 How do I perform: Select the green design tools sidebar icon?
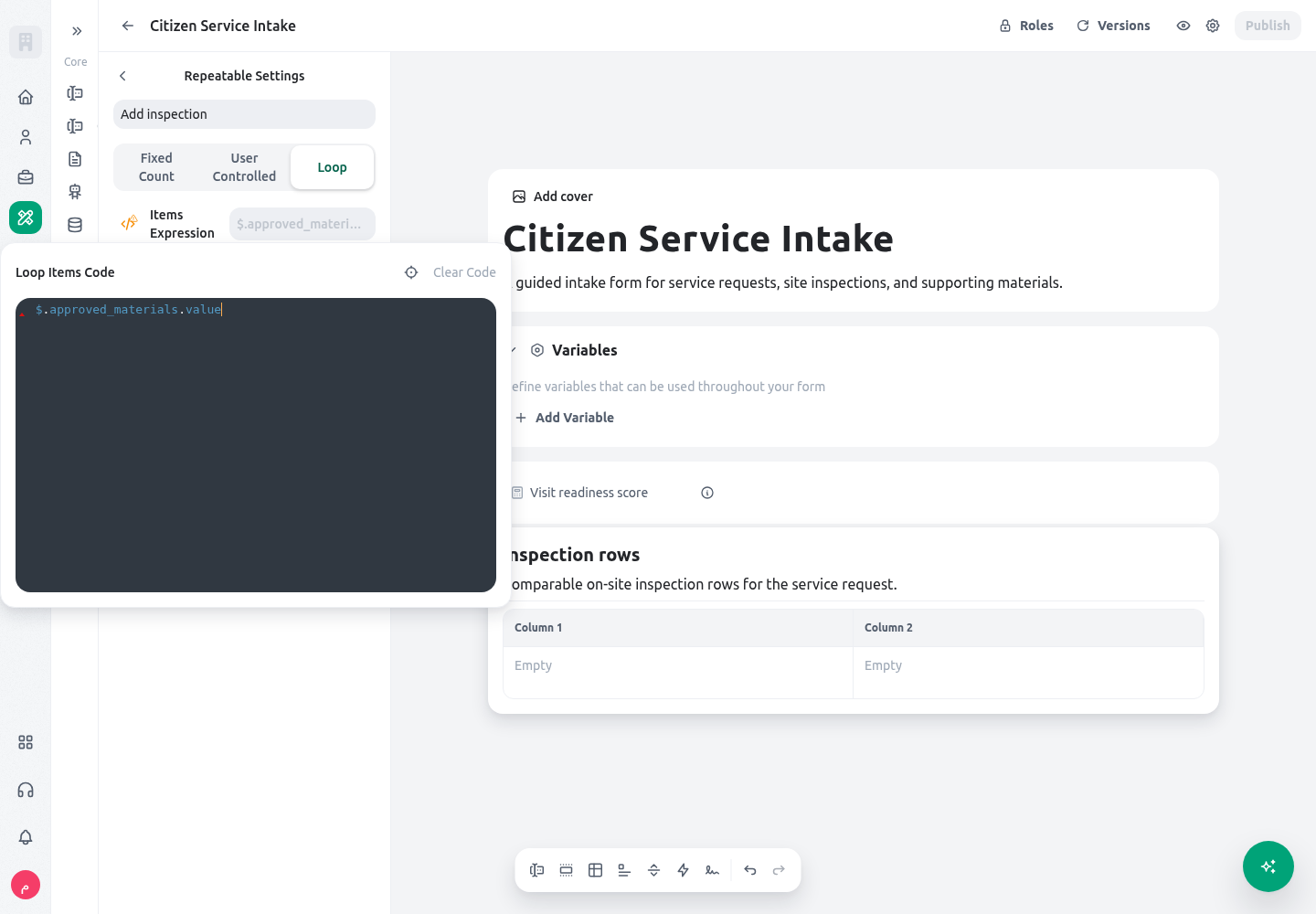pos(26,218)
